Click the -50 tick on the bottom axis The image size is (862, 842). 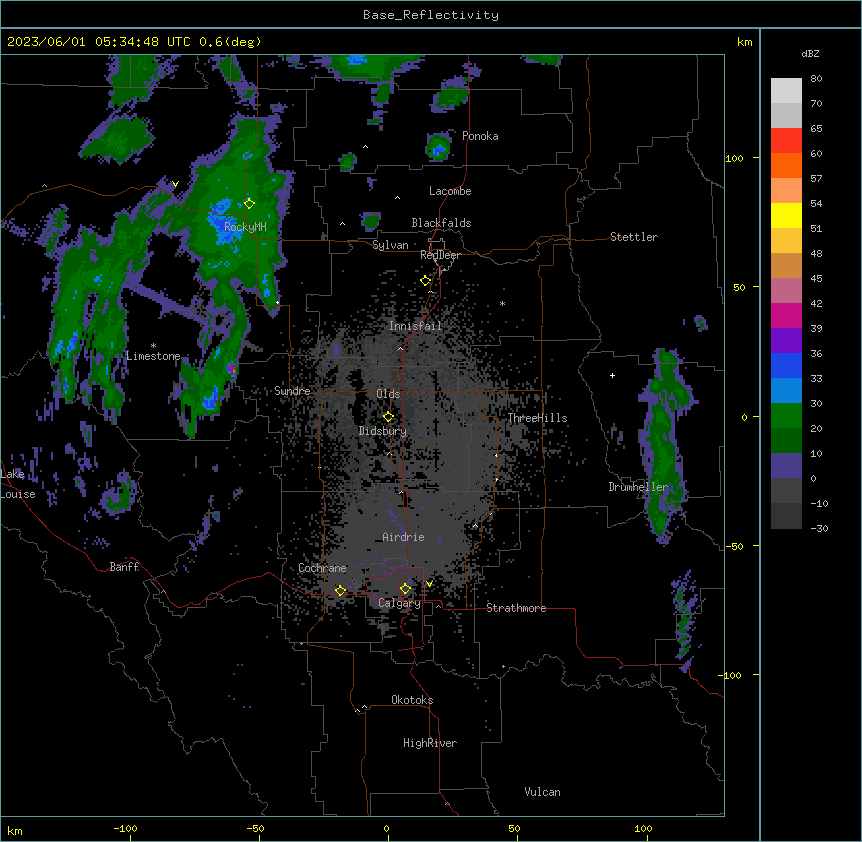pyautogui.click(x=255, y=828)
